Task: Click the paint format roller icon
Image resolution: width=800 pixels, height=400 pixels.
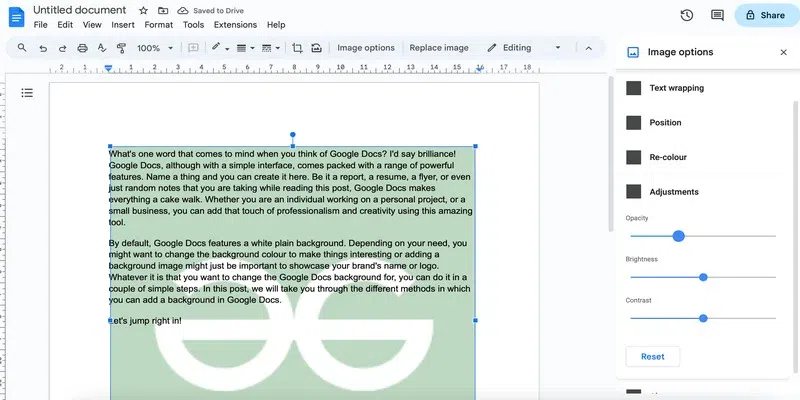Action: (121, 48)
